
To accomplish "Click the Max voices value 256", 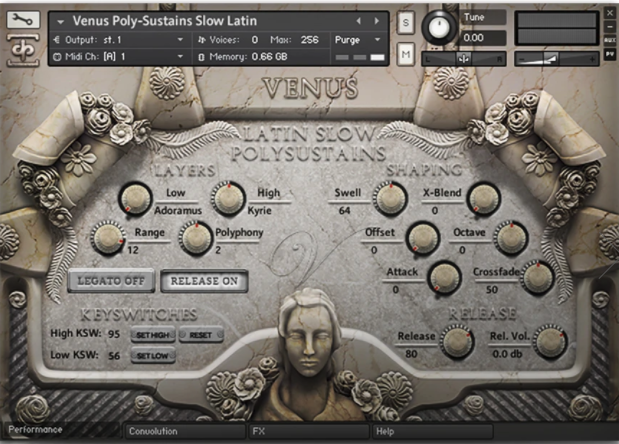I will (x=310, y=40).
